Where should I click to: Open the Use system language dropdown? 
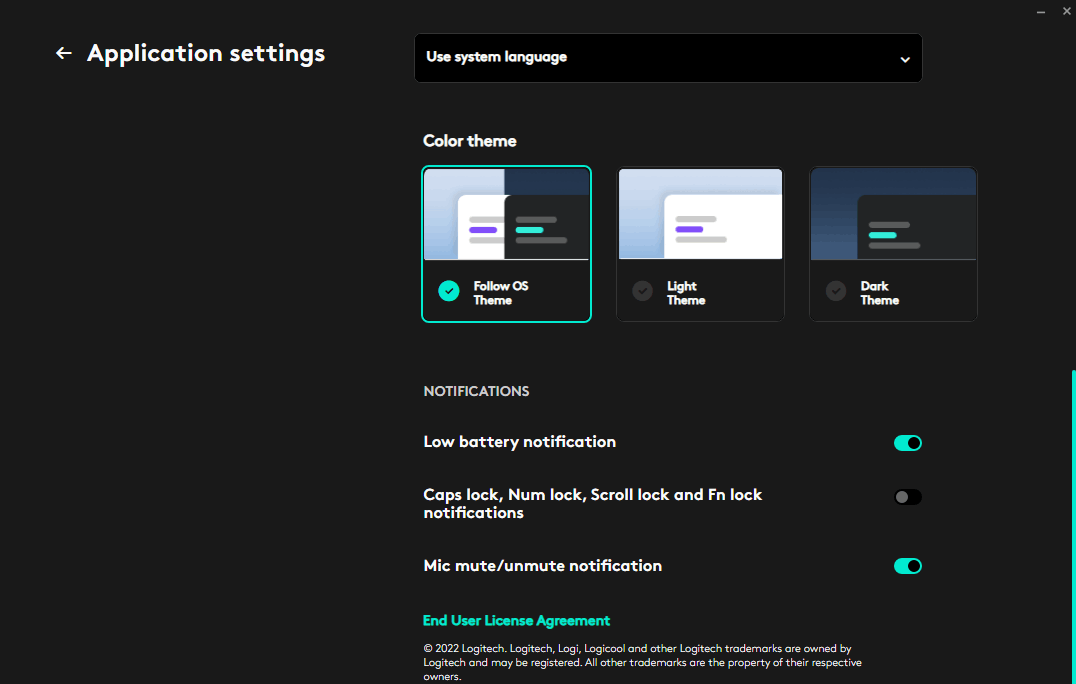[668, 58]
